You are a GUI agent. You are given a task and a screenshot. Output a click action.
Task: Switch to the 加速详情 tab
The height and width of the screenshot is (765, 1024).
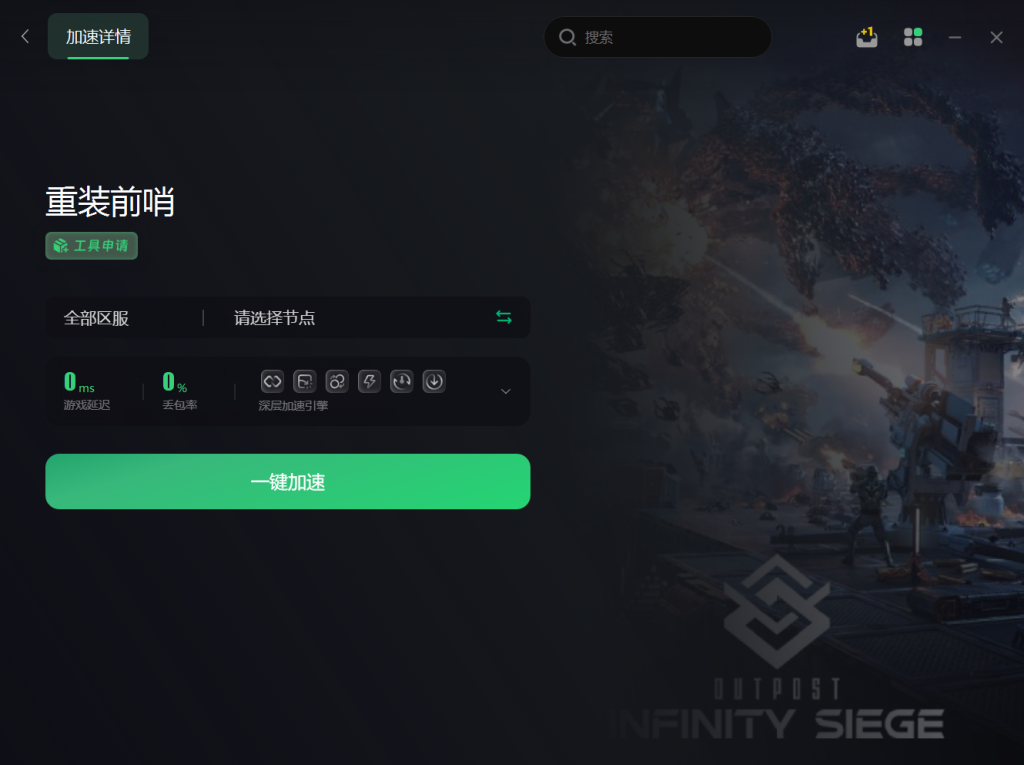(x=98, y=37)
